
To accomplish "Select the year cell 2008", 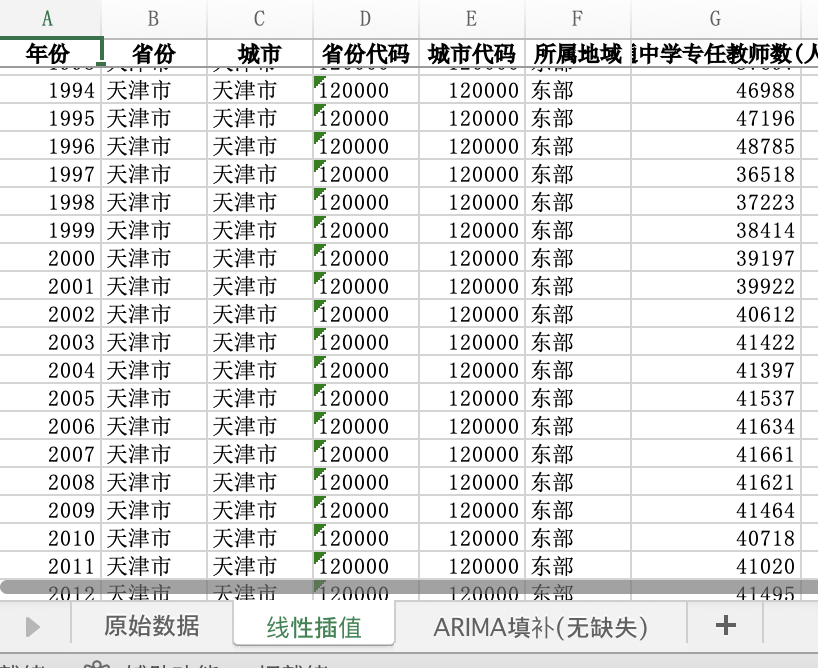I will (x=50, y=482).
